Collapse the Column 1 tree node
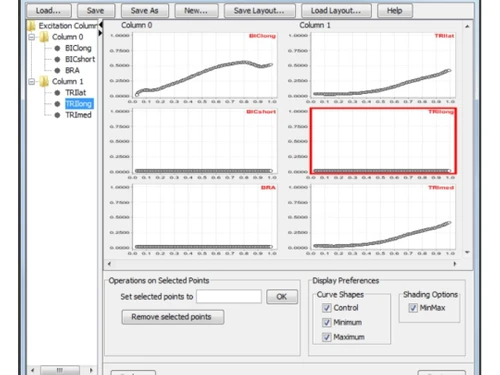500x375 pixels. pyautogui.click(x=32, y=82)
